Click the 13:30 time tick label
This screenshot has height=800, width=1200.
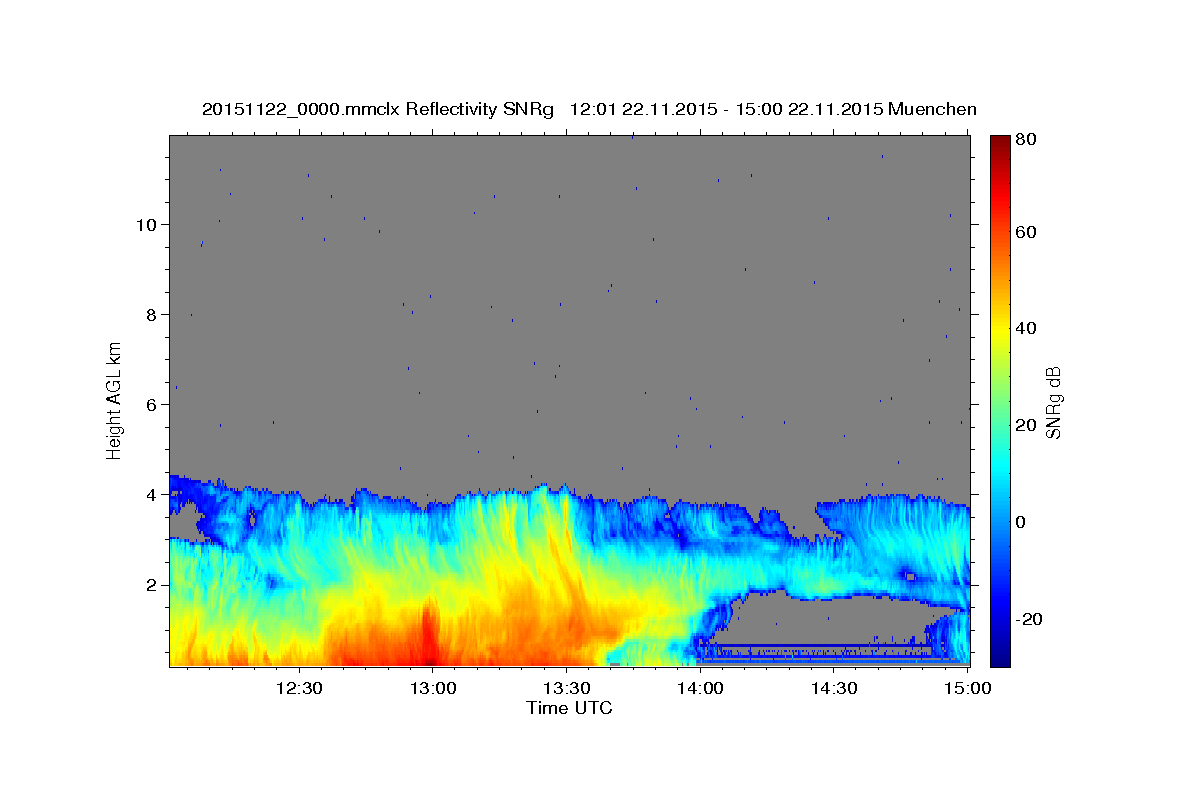click(566, 689)
